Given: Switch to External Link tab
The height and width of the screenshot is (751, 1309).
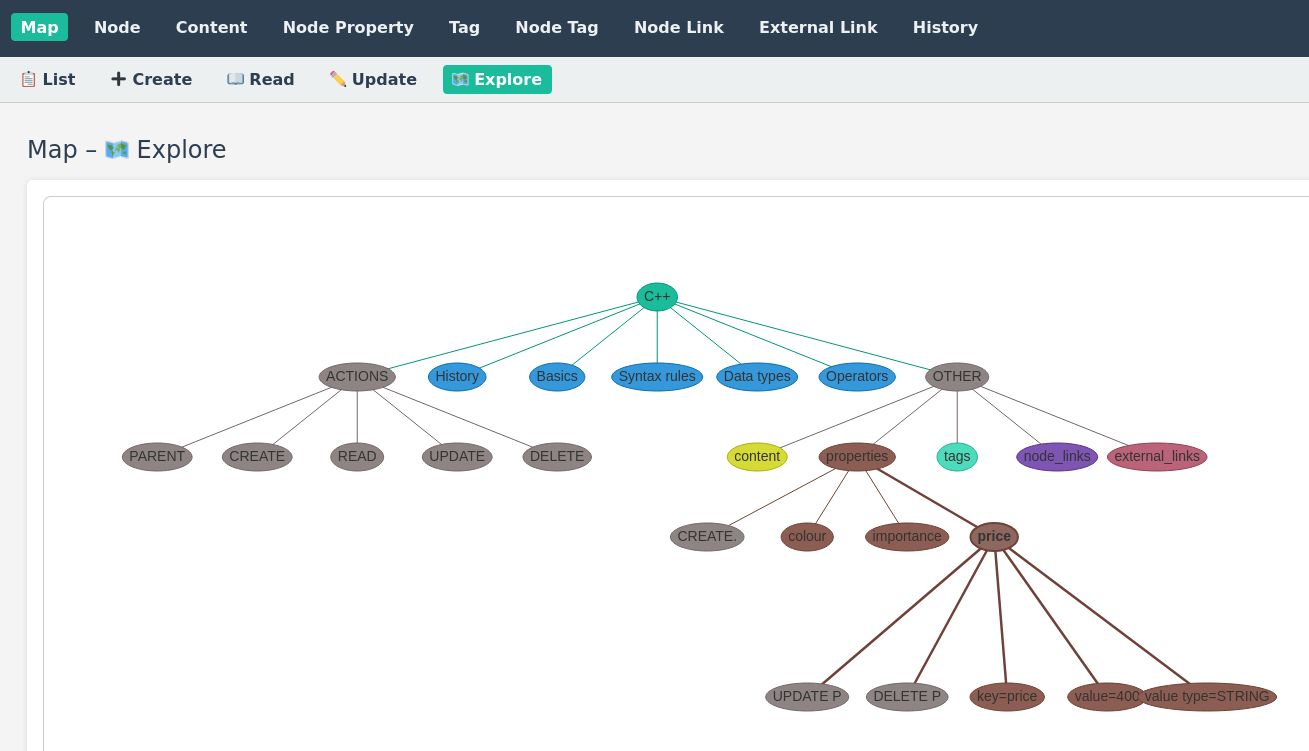Looking at the screenshot, I should coord(818,27).
